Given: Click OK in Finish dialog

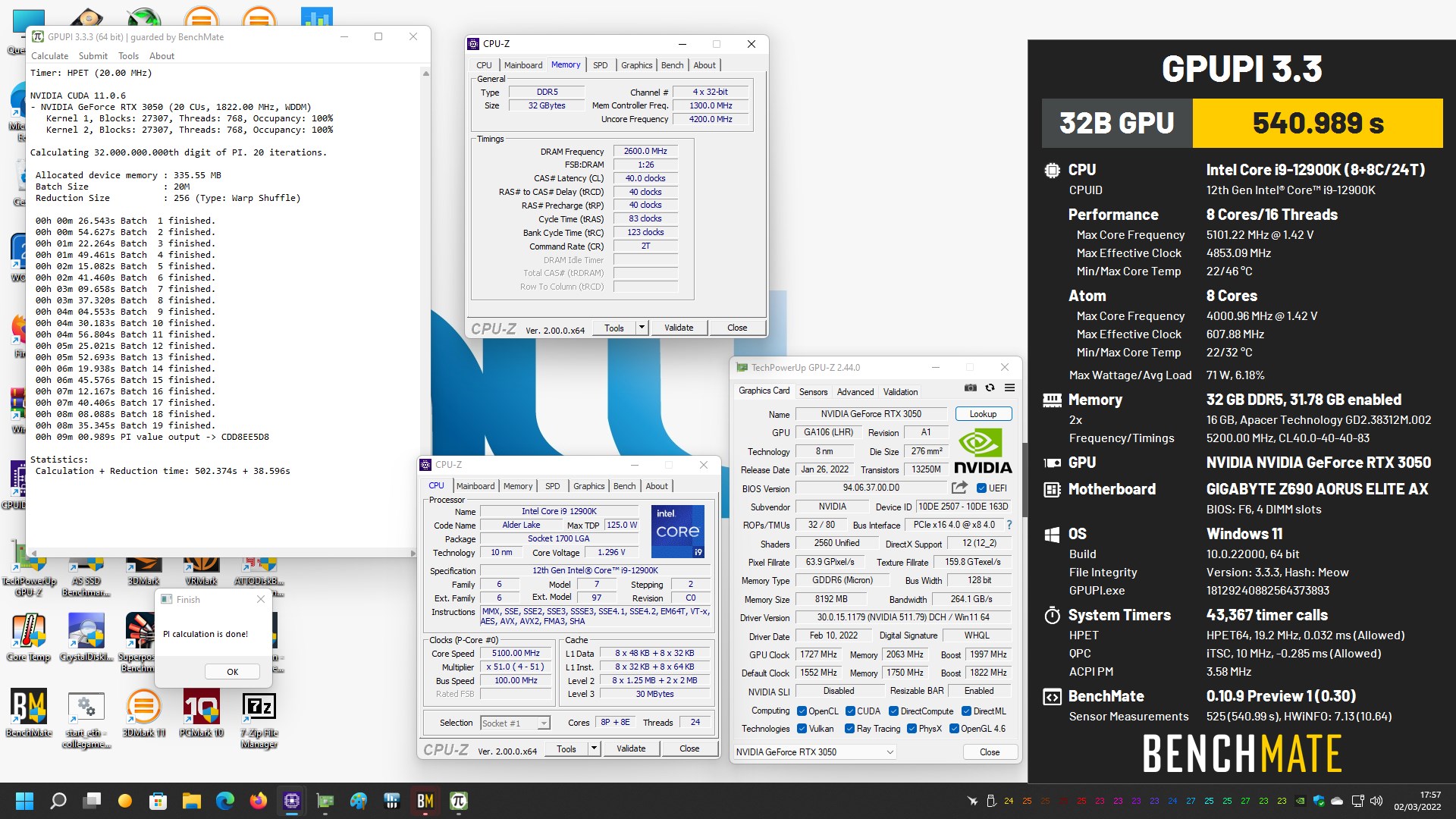Looking at the screenshot, I should click(232, 672).
